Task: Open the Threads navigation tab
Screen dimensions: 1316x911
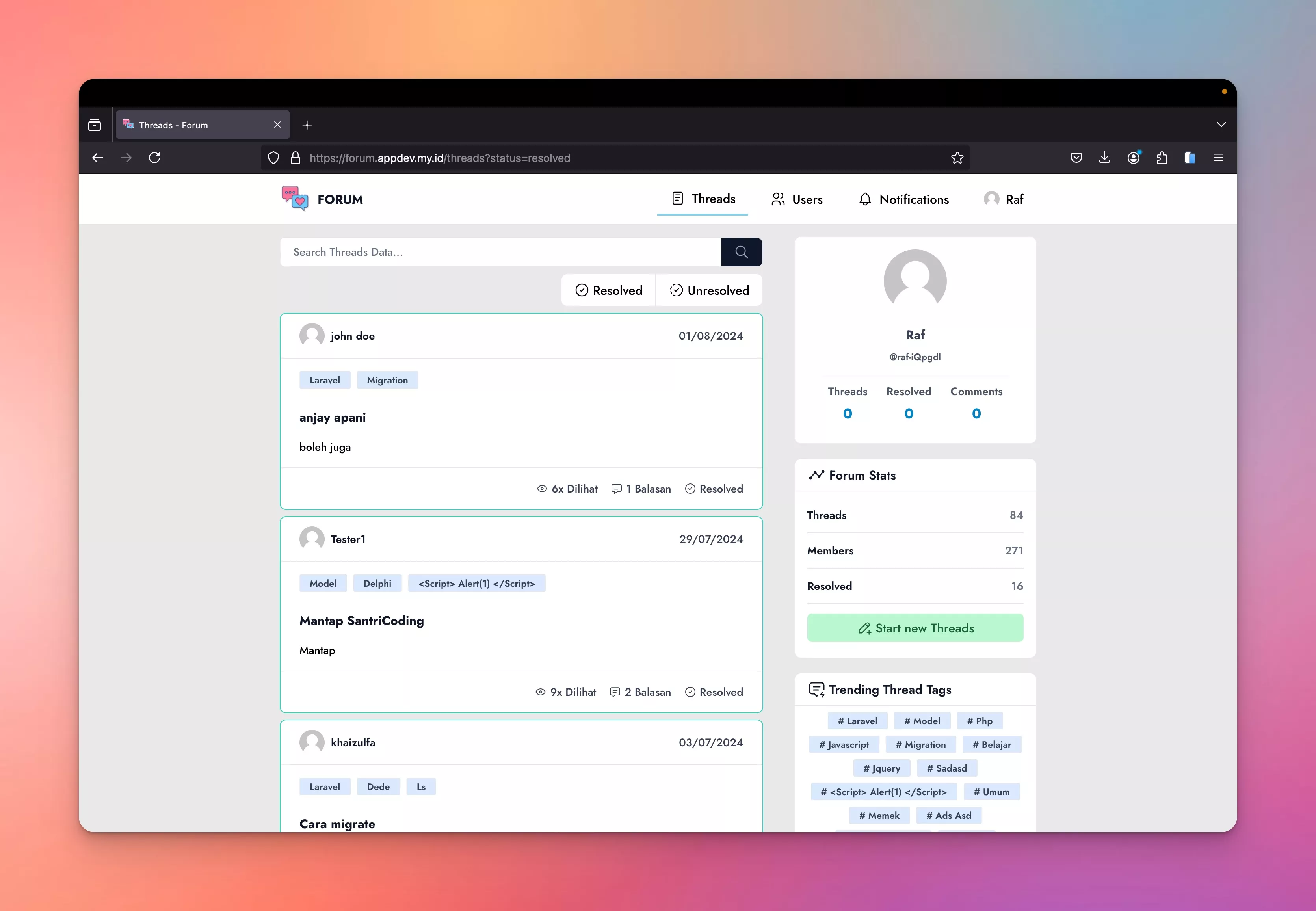Action: click(703, 199)
